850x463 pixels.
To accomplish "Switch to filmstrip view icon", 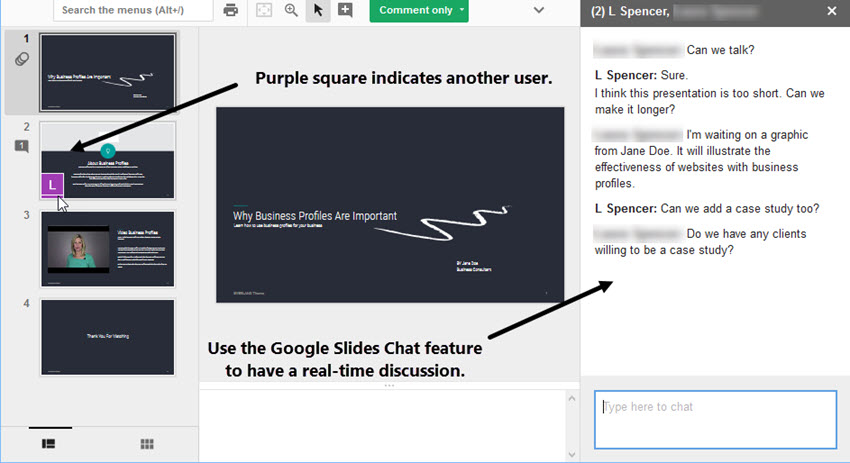I will [x=49, y=444].
